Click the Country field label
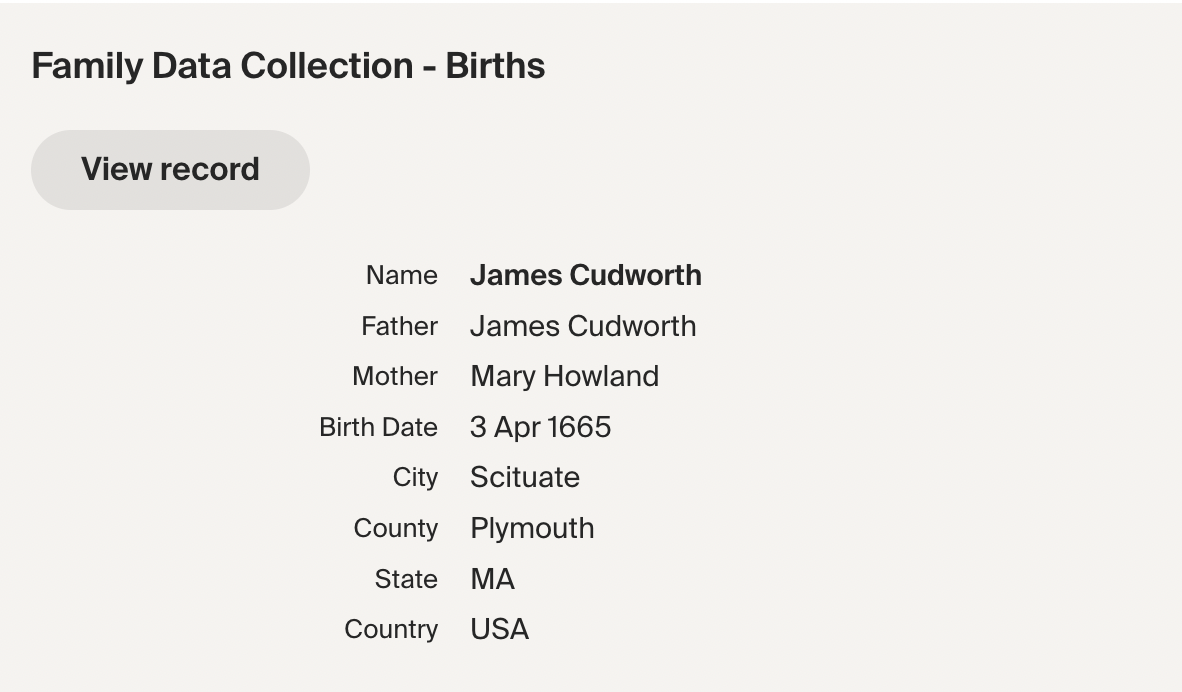This screenshot has width=1182, height=692. pyautogui.click(x=391, y=629)
